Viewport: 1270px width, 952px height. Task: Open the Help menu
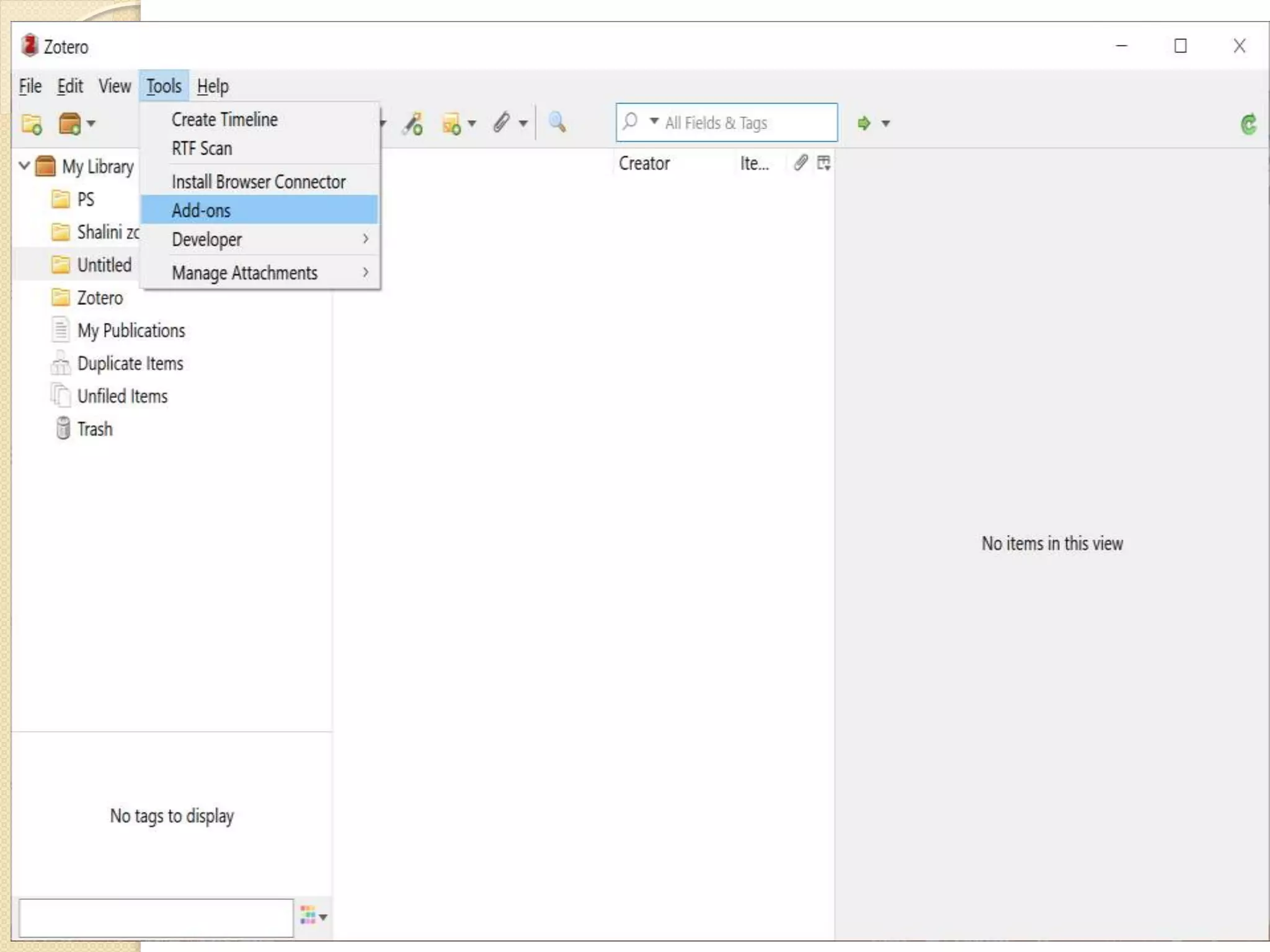213,86
